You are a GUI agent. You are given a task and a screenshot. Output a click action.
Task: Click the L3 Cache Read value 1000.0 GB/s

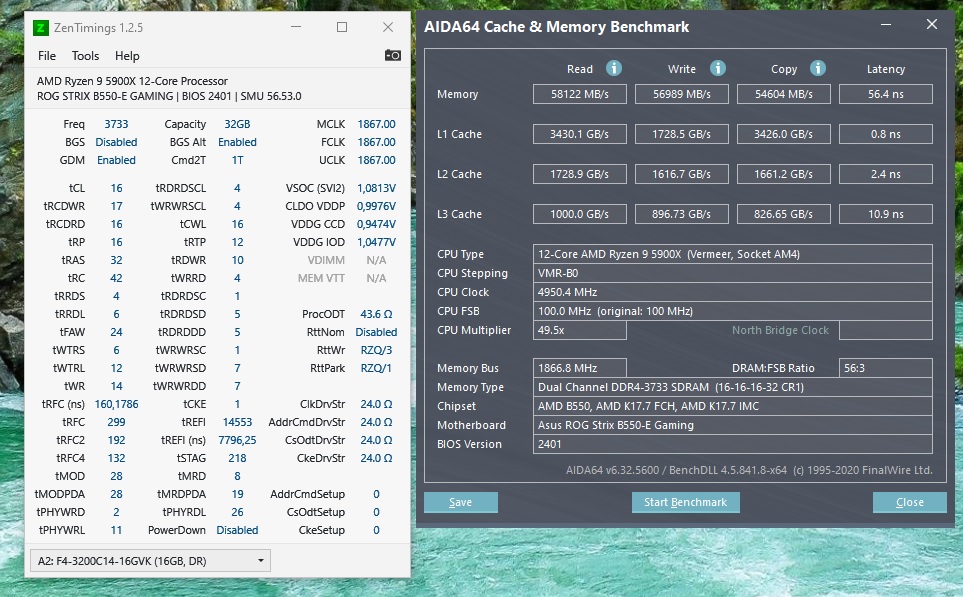(580, 214)
